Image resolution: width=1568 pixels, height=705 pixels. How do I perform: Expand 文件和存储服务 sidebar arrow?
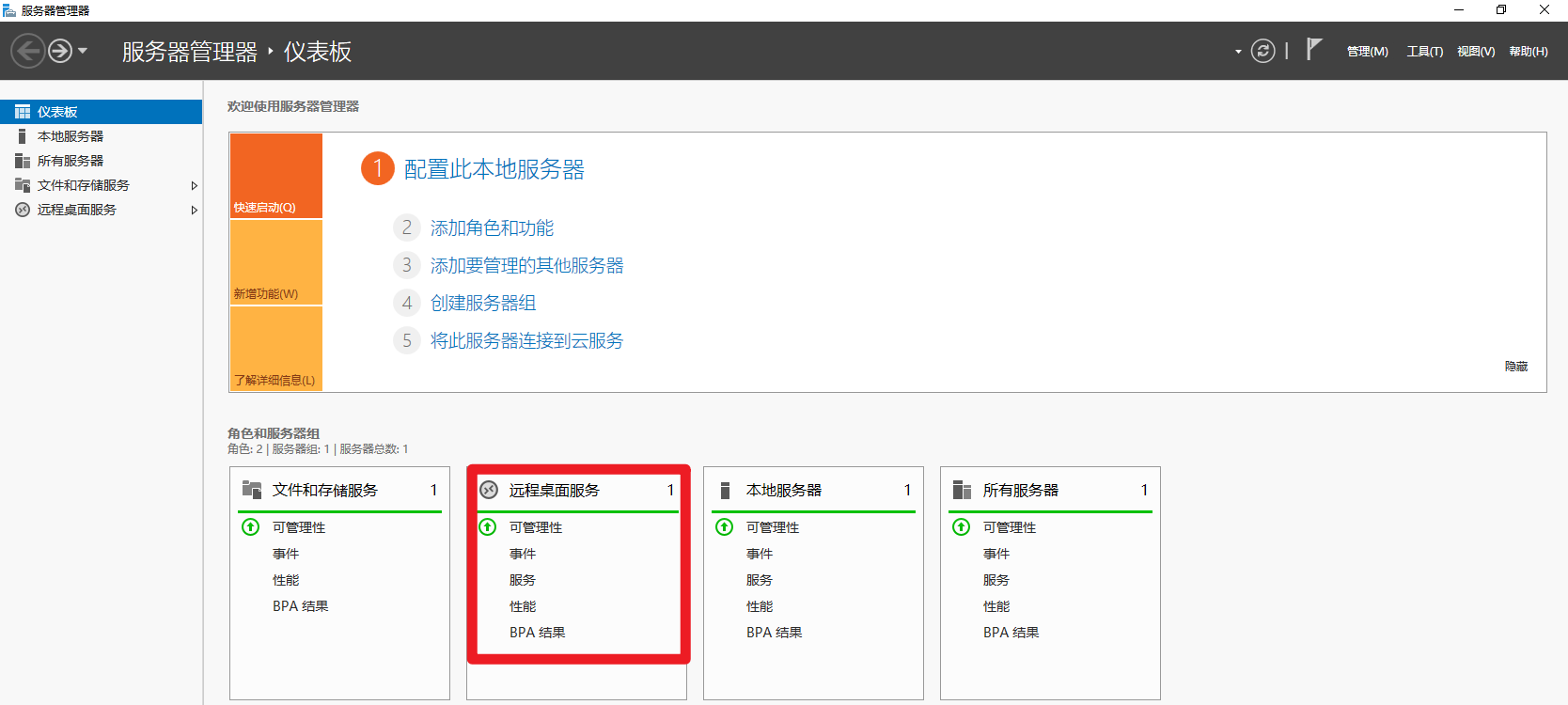click(194, 185)
